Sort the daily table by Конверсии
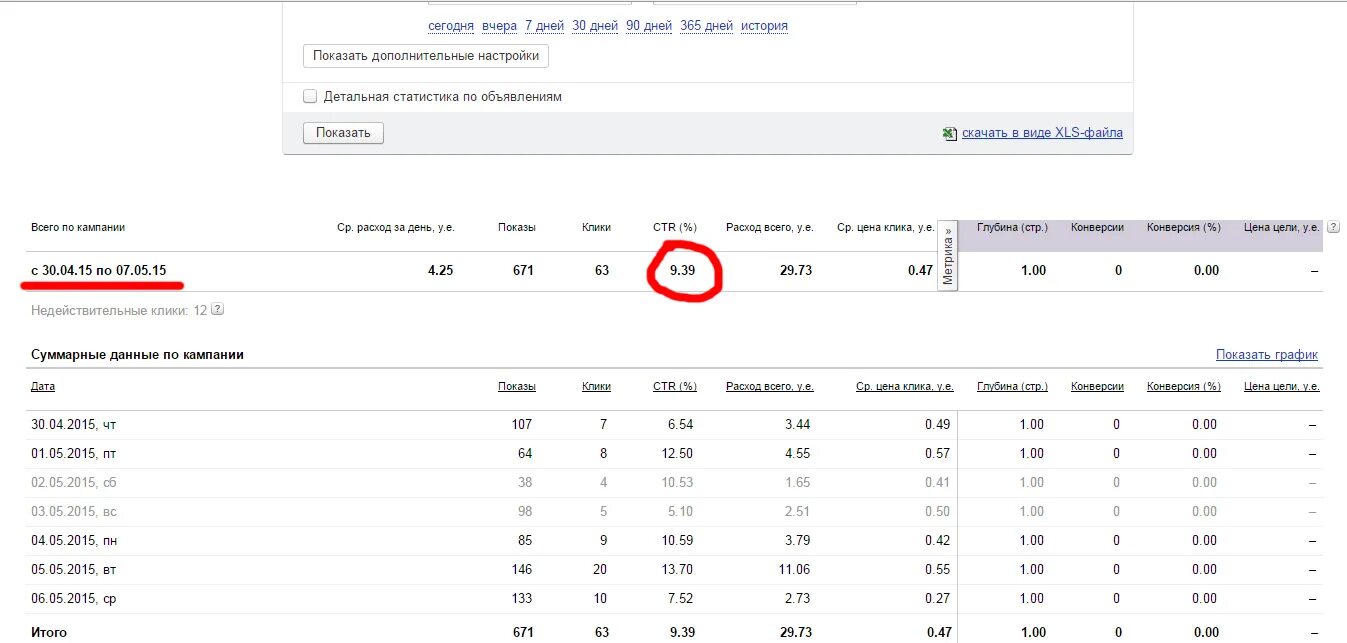 click(x=1097, y=386)
